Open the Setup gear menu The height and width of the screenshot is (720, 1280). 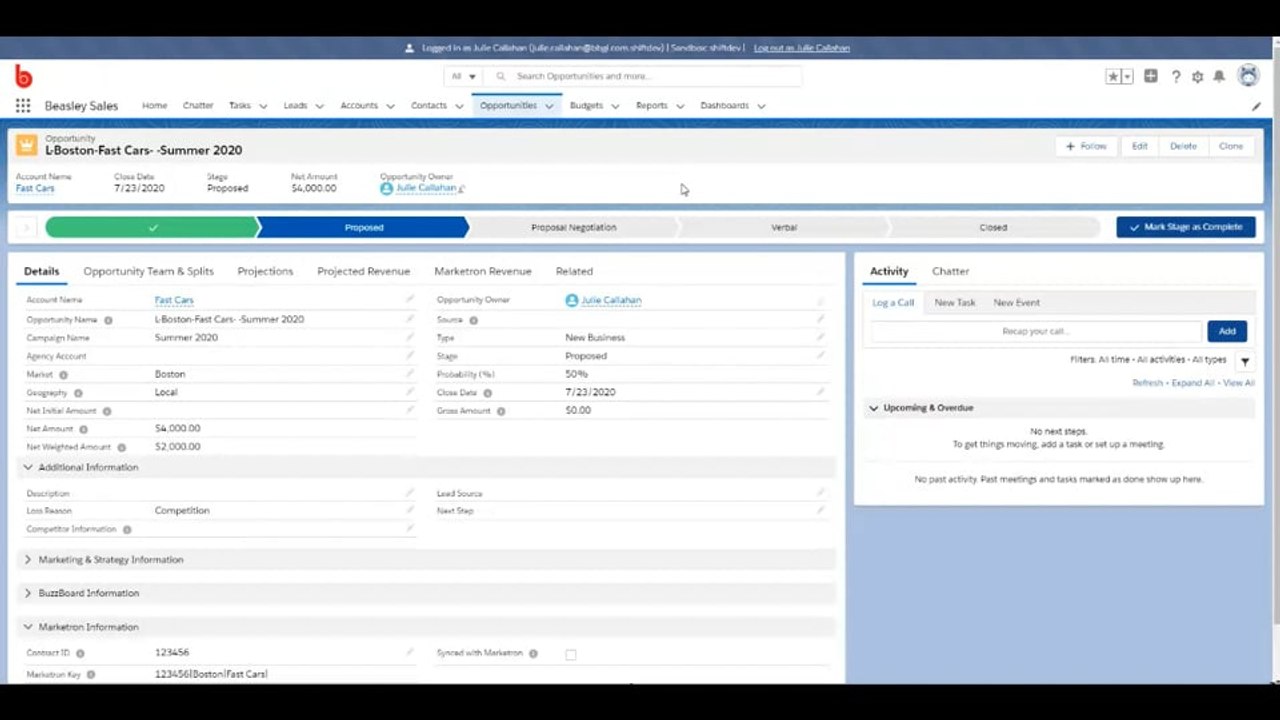(x=1198, y=76)
